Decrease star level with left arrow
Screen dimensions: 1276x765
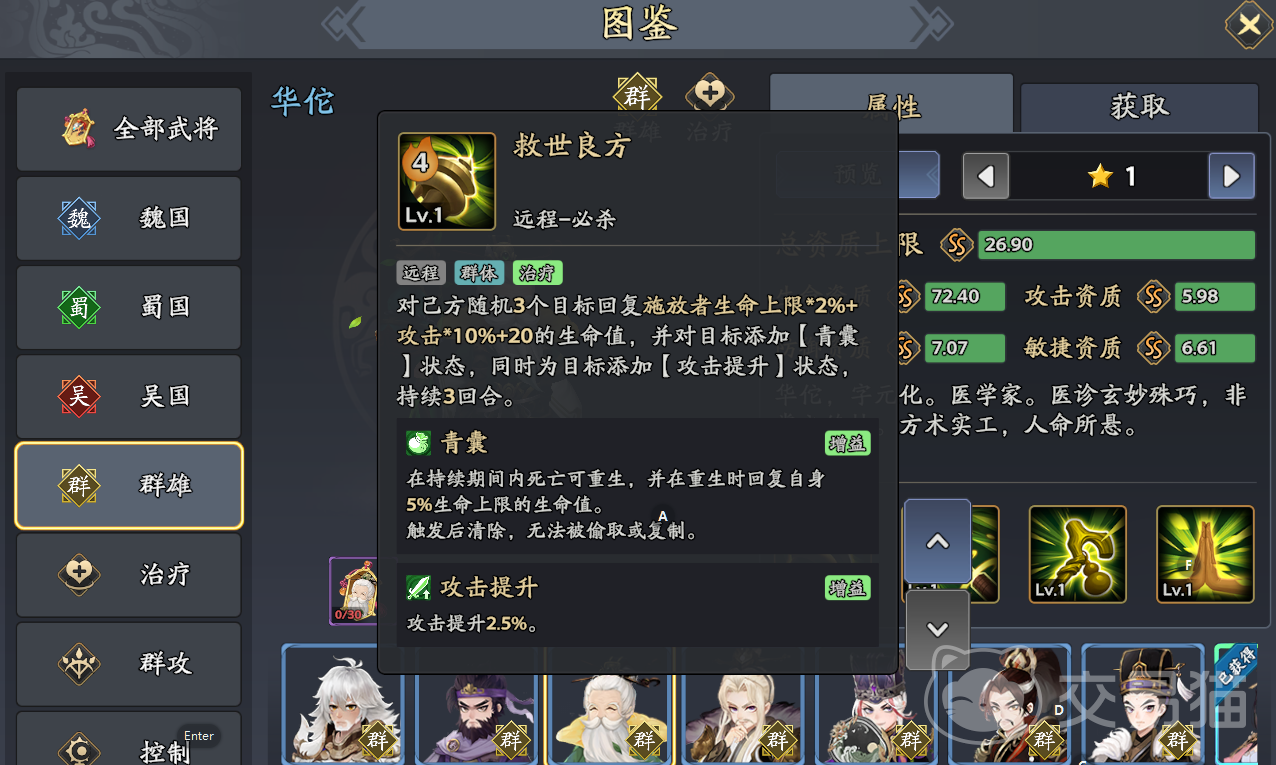[x=986, y=177]
